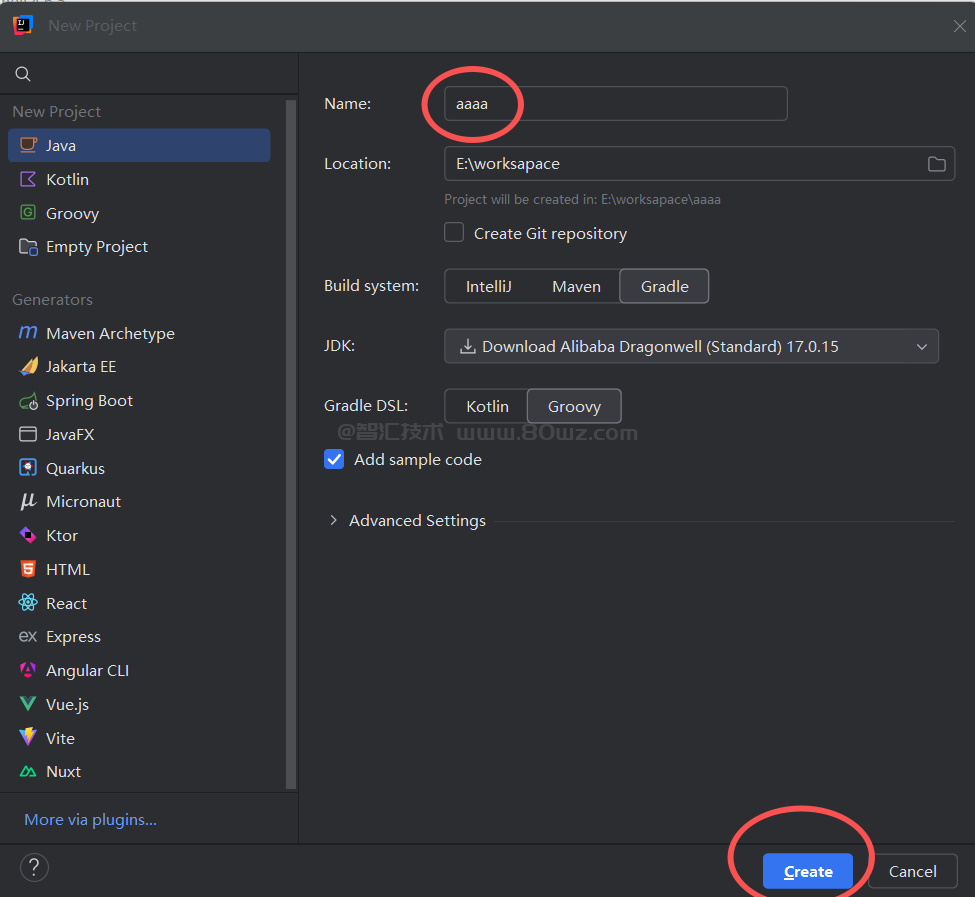Click the left list scrollbar
This screenshot has height=897, width=975.
pos(291,444)
